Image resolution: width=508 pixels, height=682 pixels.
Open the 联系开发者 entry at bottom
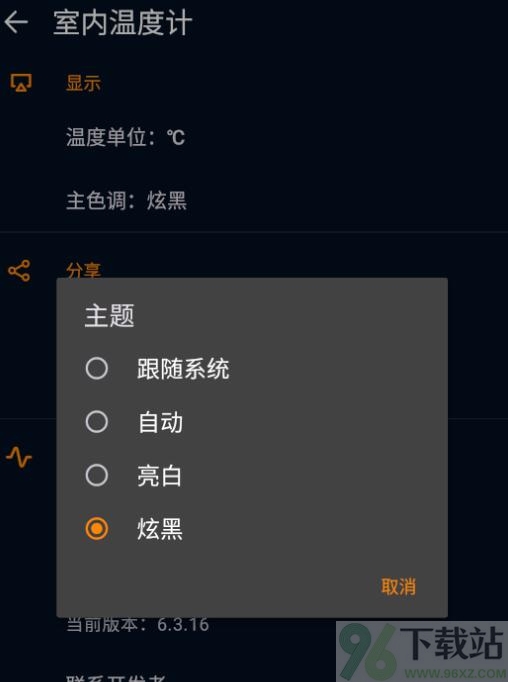(x=116, y=678)
